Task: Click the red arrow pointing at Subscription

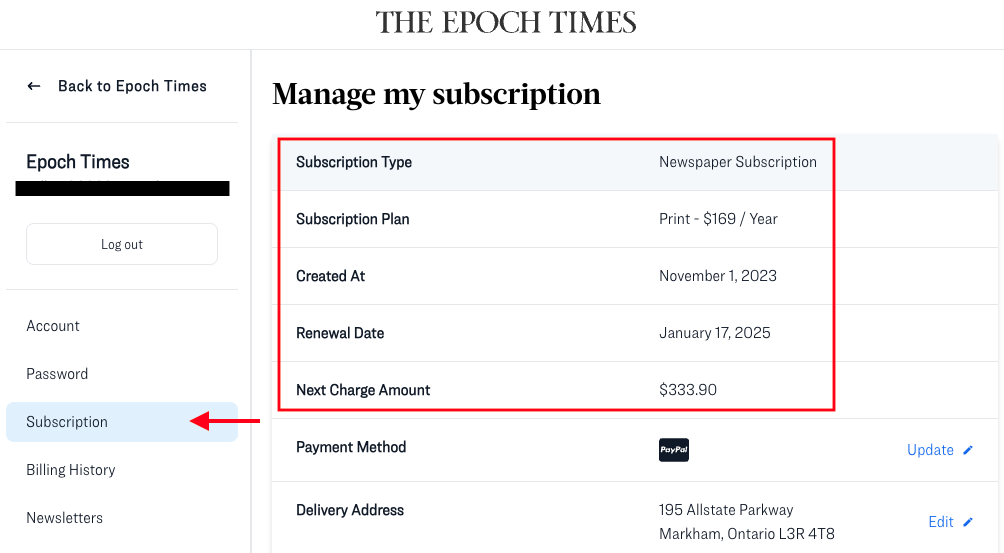Action: (224, 422)
